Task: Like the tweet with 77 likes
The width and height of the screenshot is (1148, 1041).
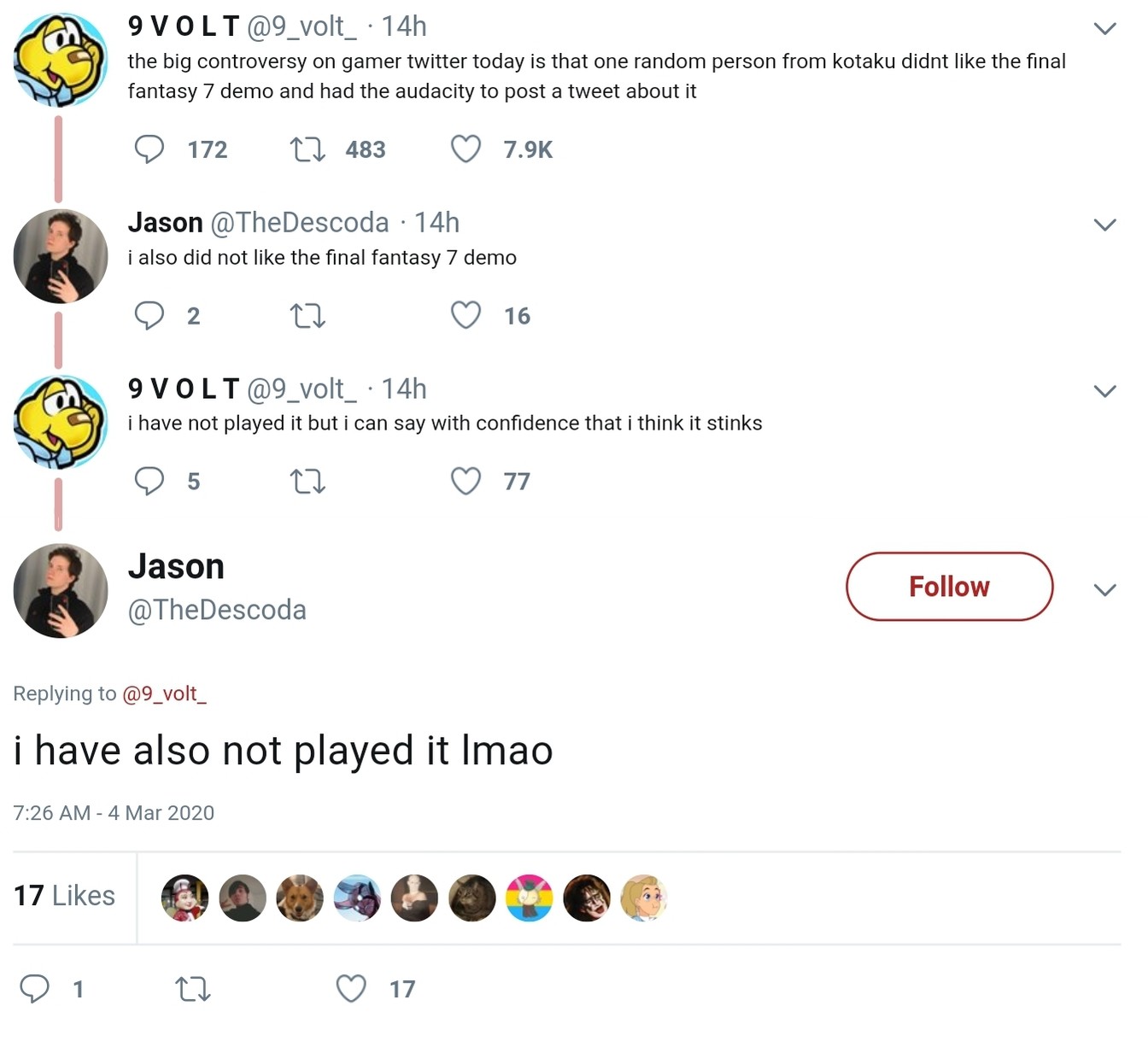Action: tap(466, 481)
